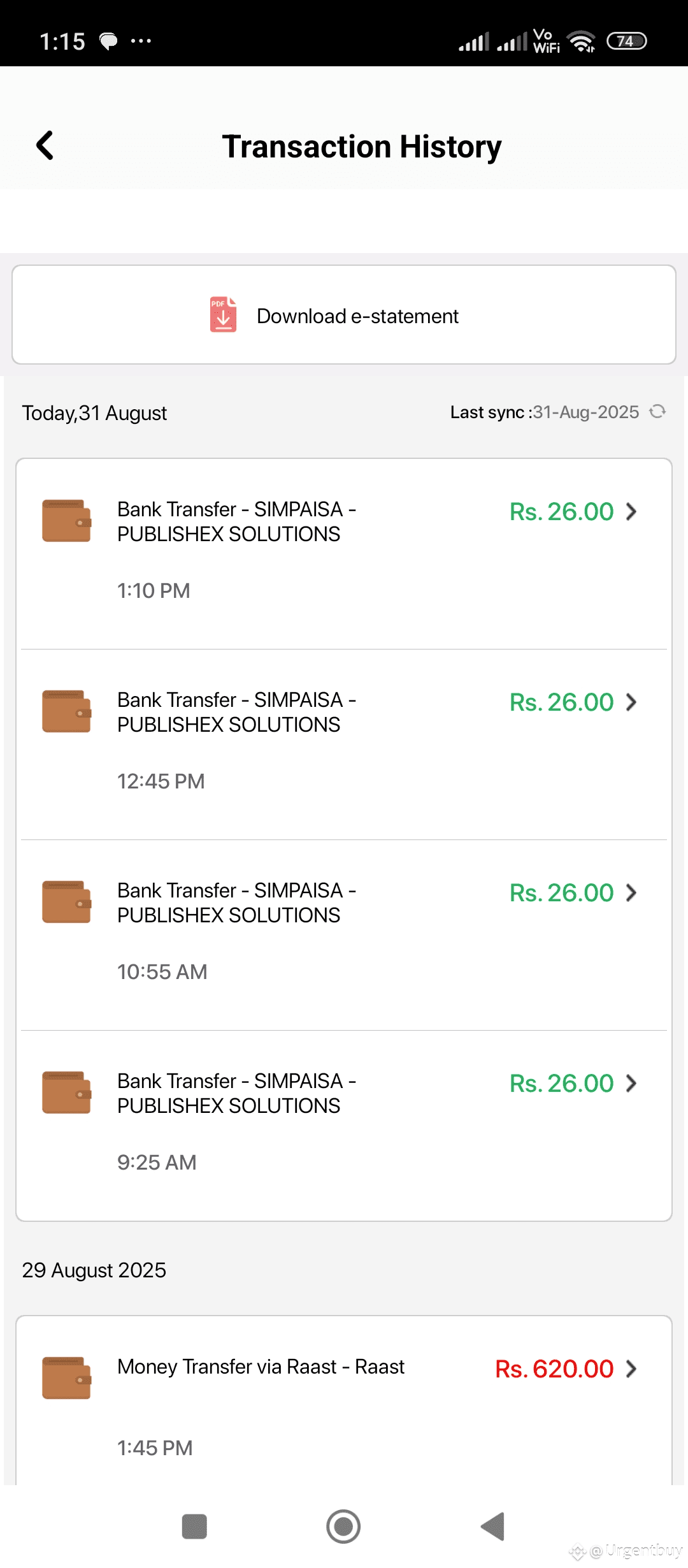The width and height of the screenshot is (688, 1568).
Task: Expand the 1:10 PM transaction chevron
Action: [x=631, y=511]
